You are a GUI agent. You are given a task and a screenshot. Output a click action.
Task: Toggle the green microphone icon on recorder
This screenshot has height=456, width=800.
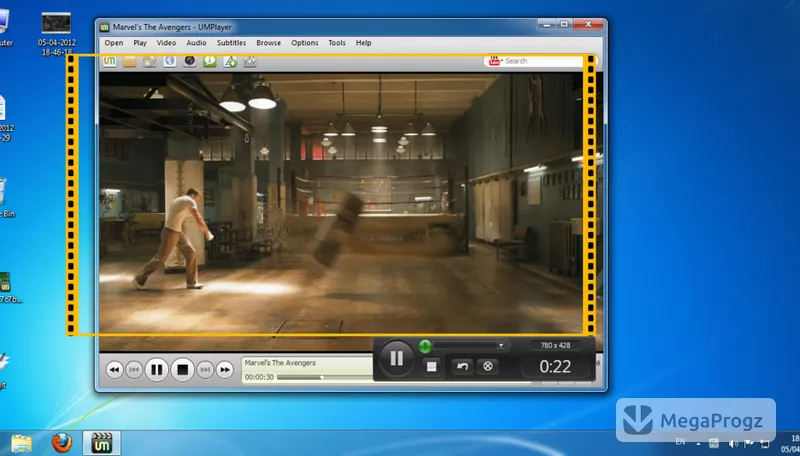click(424, 346)
